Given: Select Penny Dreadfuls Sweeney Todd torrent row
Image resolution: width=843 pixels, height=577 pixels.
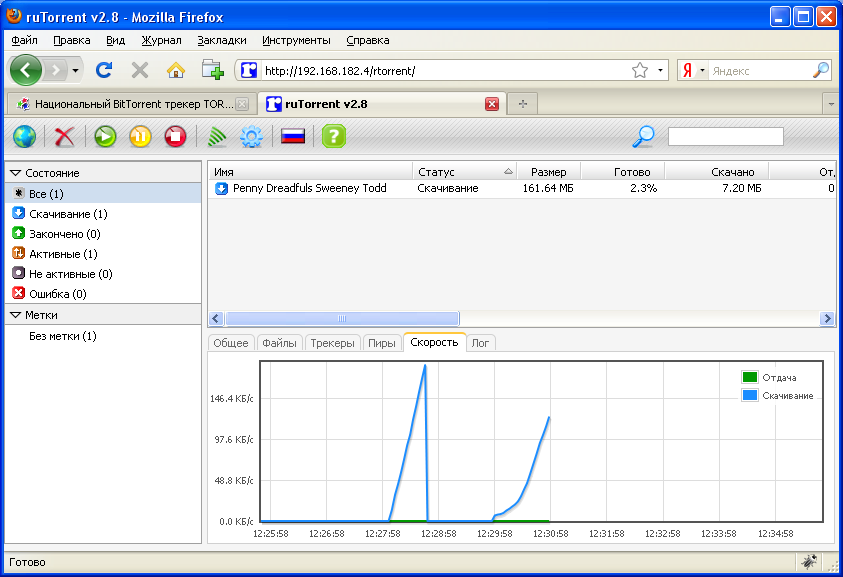Looking at the screenshot, I should click(521, 188).
